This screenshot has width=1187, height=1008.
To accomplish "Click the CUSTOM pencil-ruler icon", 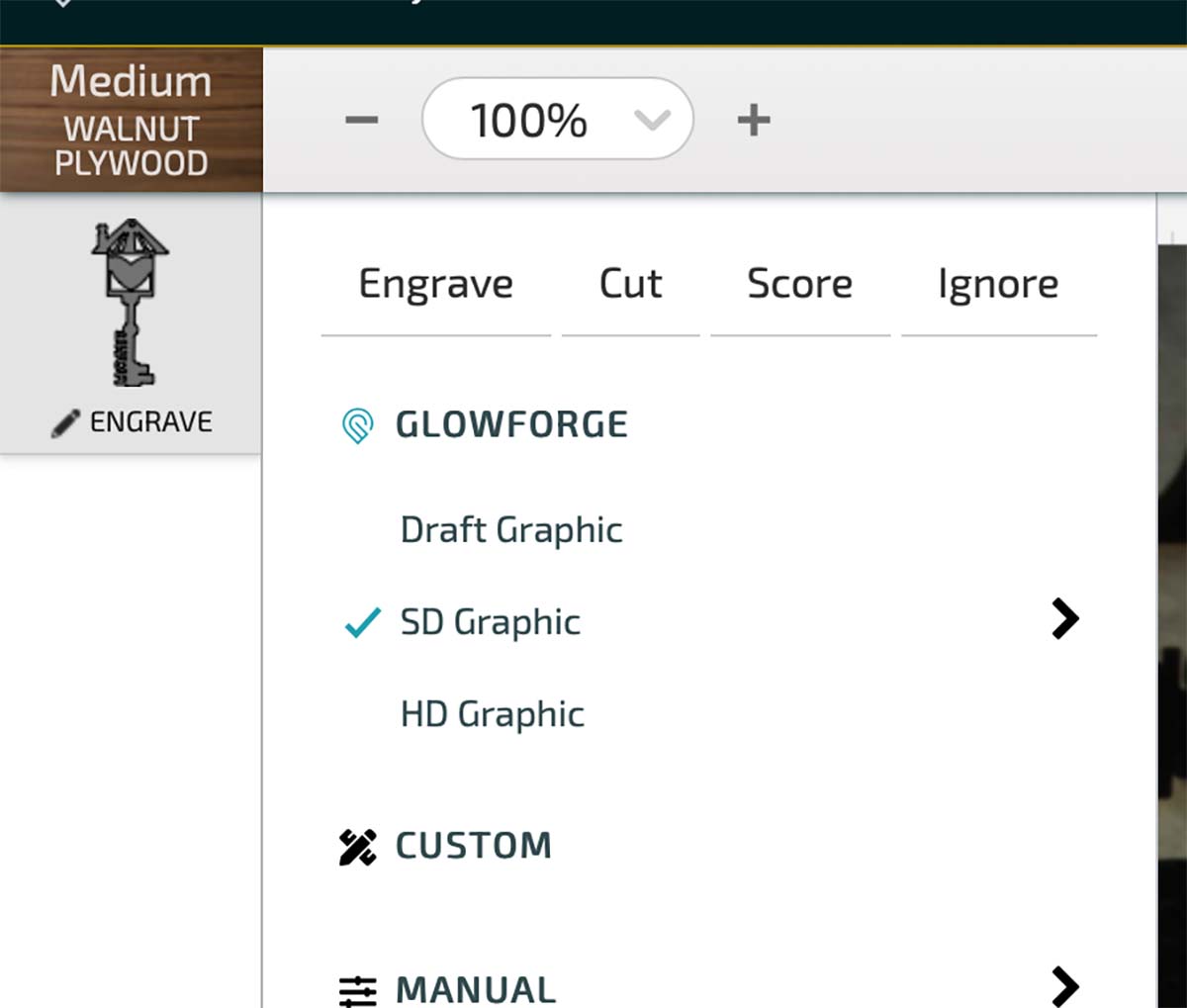I will (x=357, y=847).
